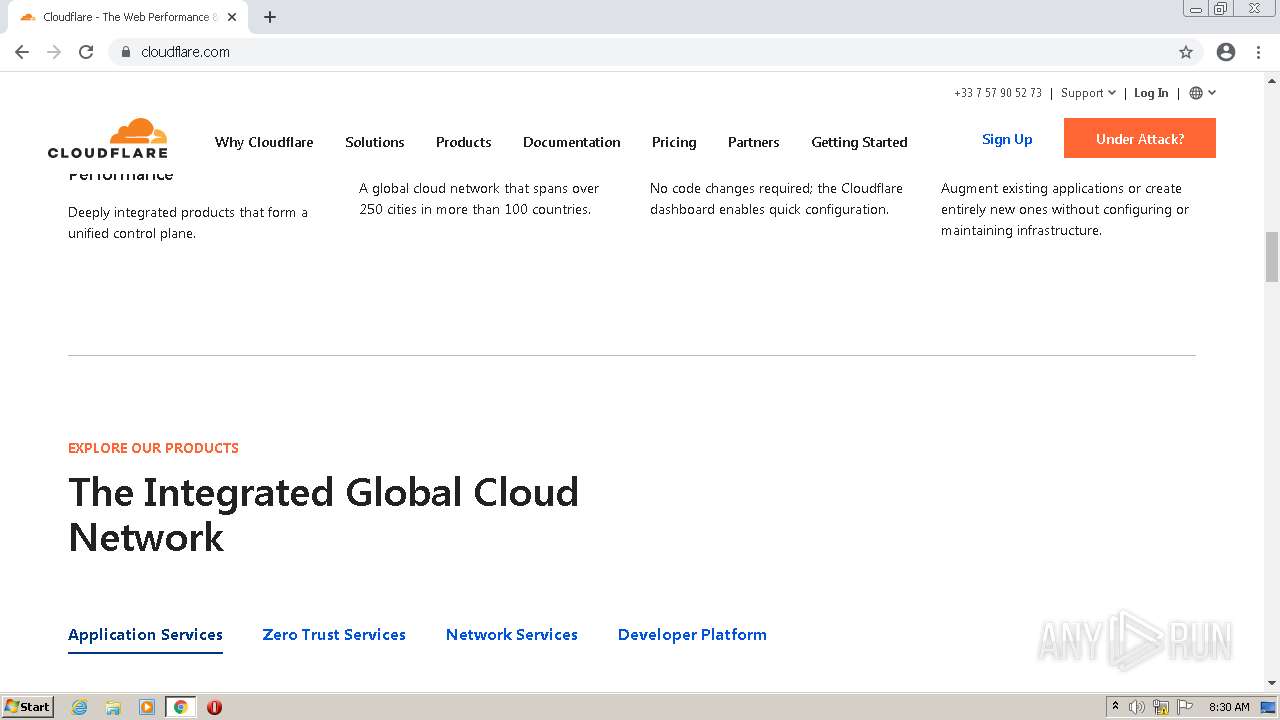1280x720 pixels.
Task: Open a new tab with the plus button
Action: 270,17
